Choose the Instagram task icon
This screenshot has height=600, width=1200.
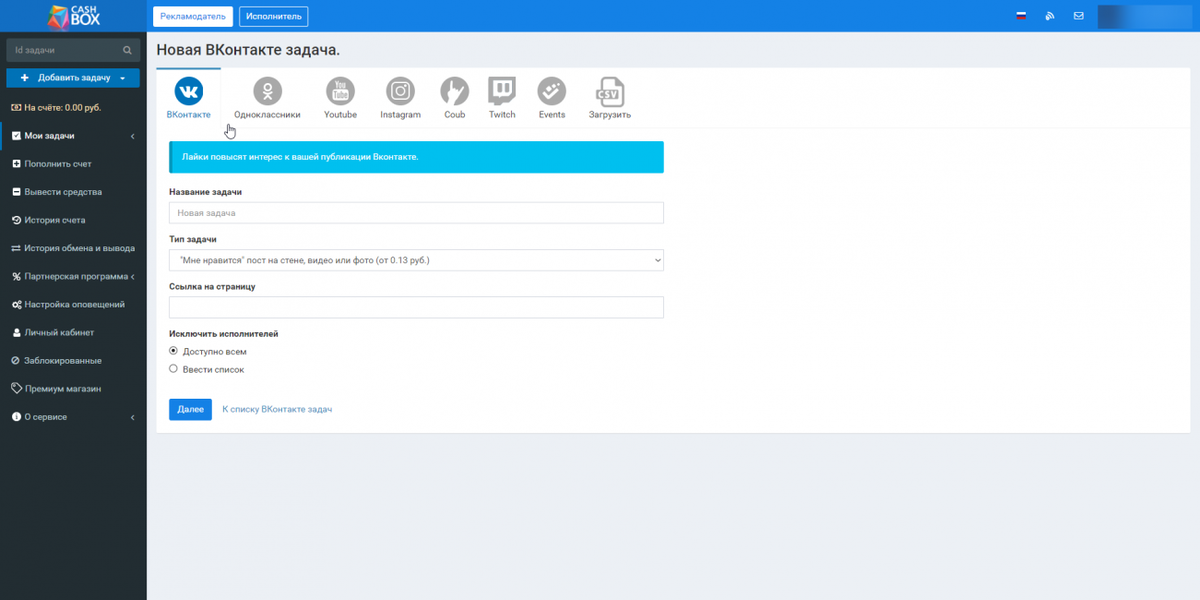tap(400, 92)
